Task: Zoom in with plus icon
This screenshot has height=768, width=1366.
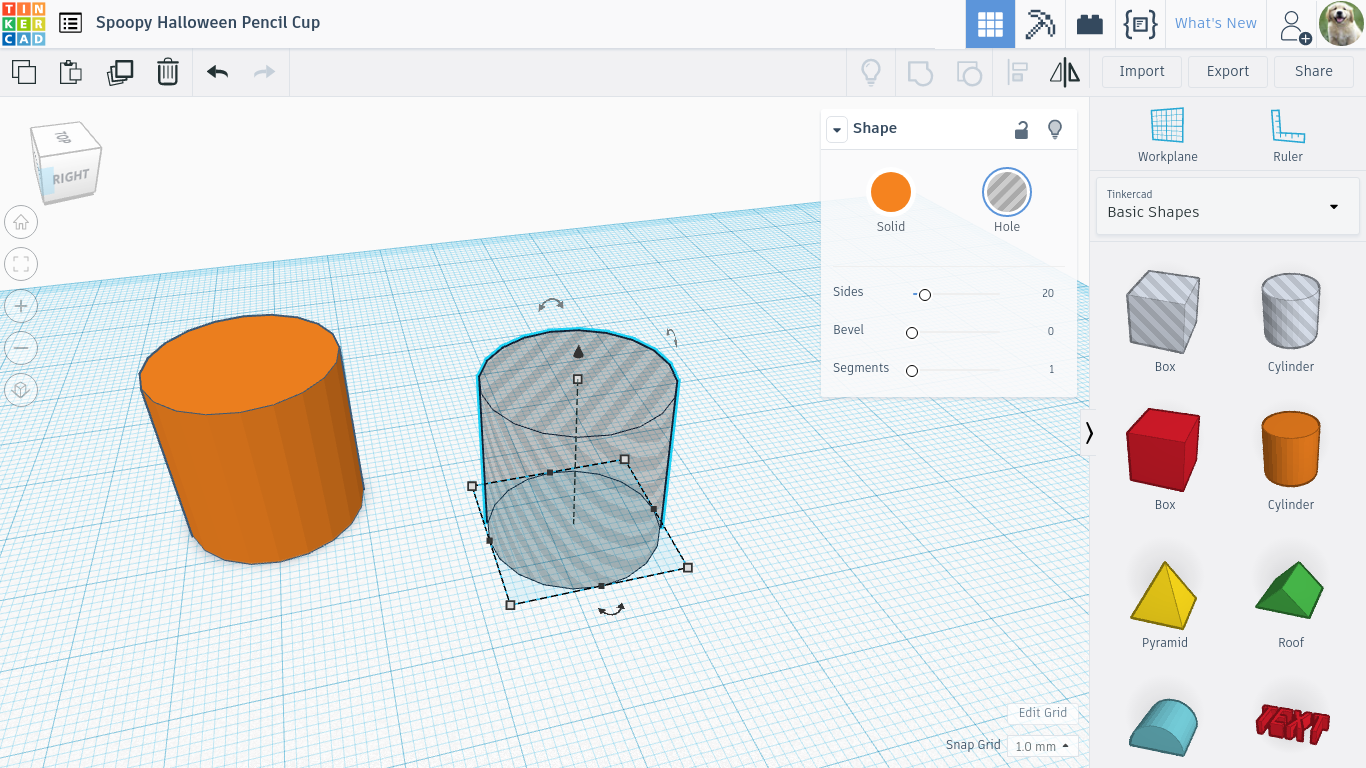Action: (x=21, y=306)
